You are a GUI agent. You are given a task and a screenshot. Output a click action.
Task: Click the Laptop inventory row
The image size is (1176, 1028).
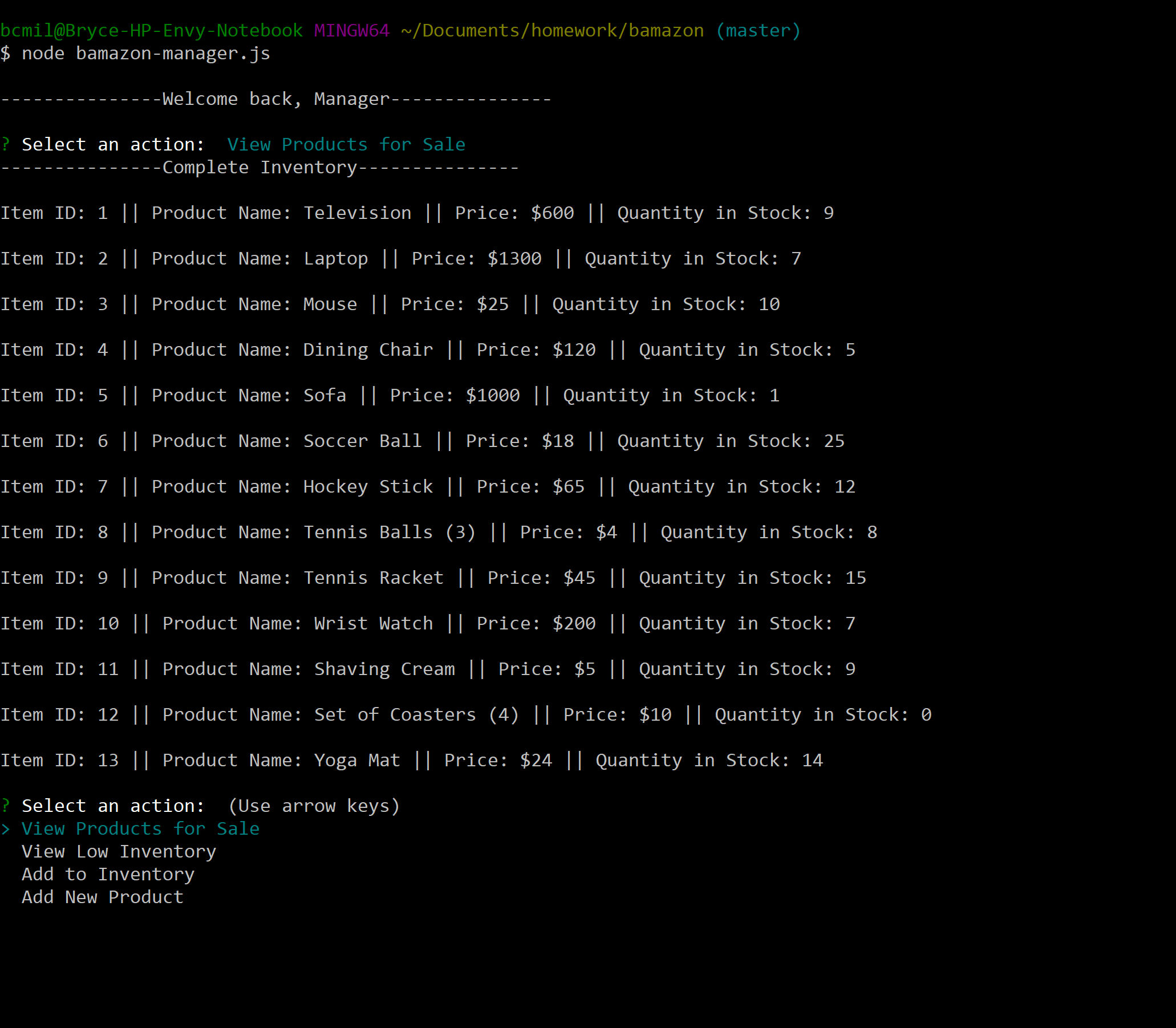click(x=400, y=259)
